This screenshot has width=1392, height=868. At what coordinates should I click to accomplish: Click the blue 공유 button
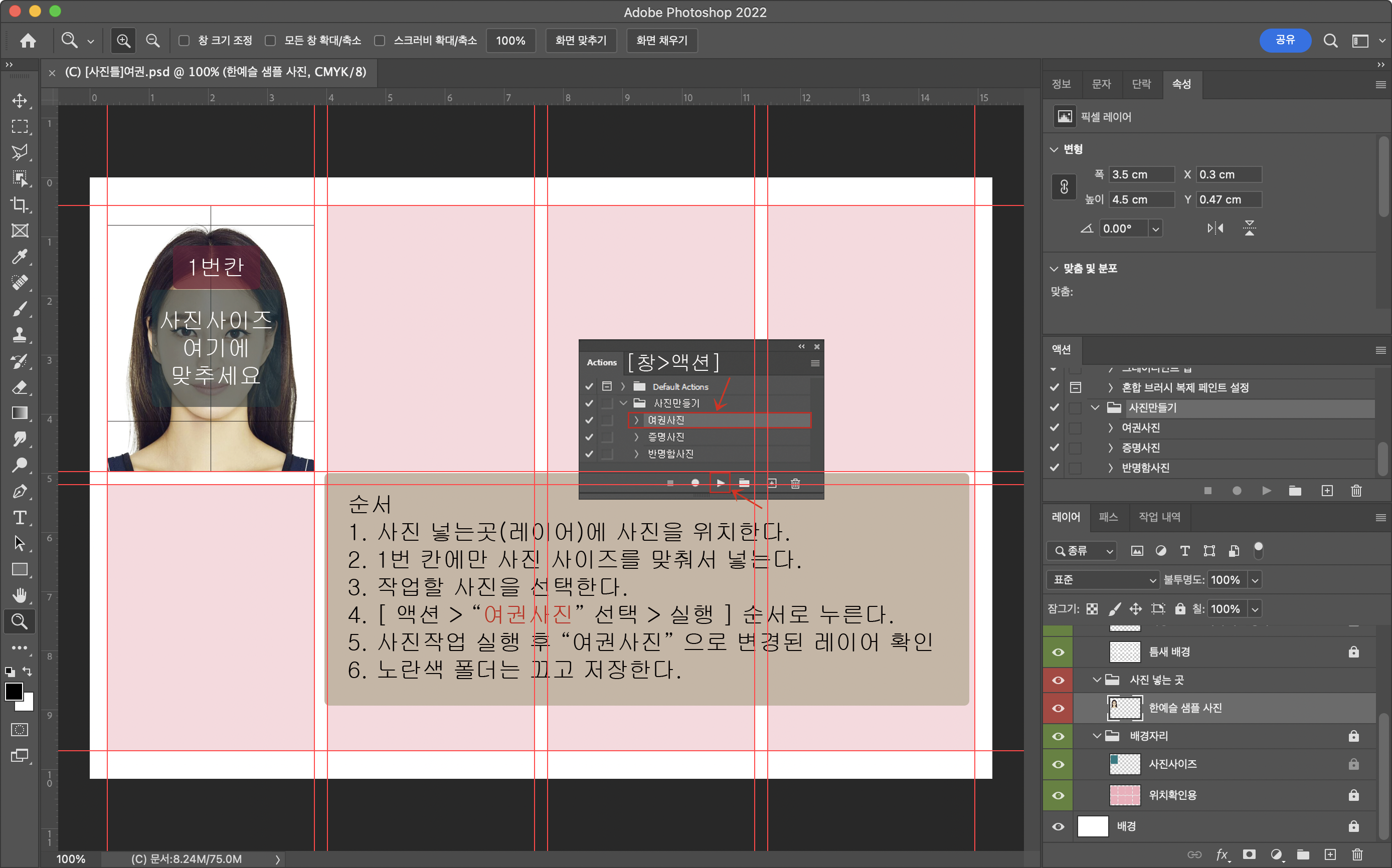[x=1285, y=40]
